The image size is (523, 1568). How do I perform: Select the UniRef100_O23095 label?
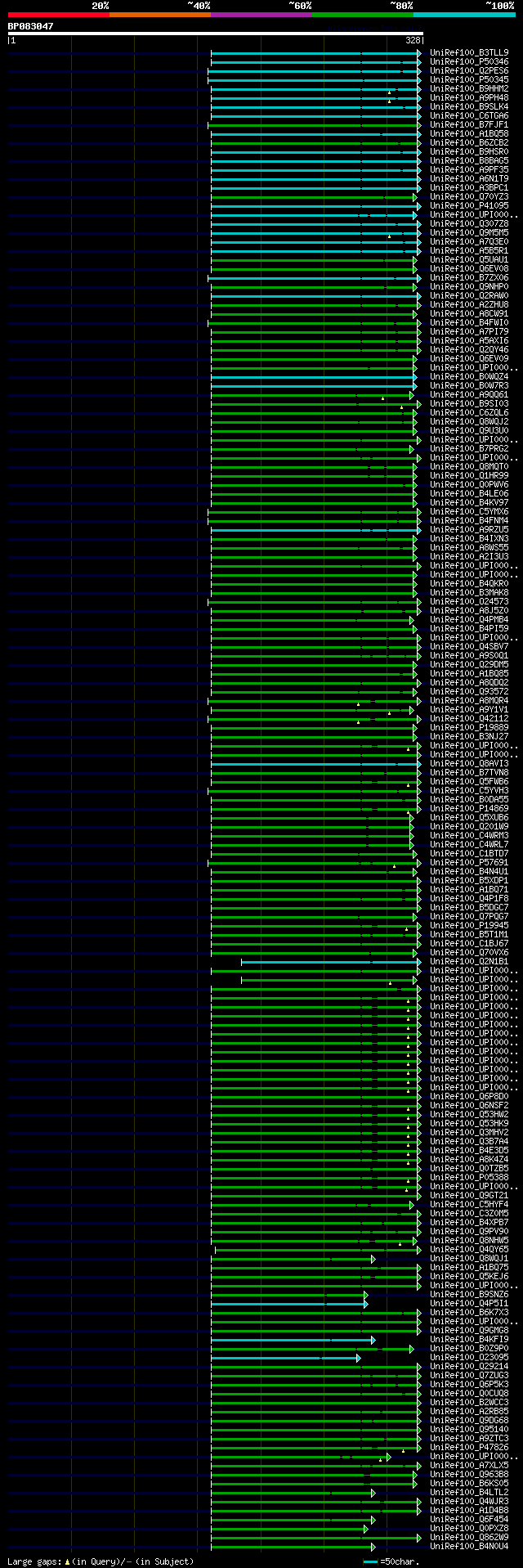point(469,1357)
